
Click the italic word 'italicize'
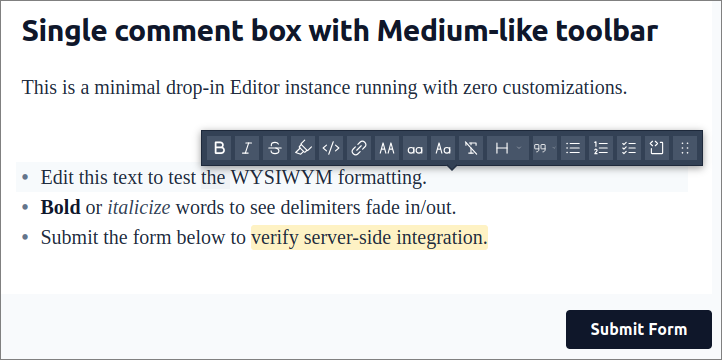(139, 208)
